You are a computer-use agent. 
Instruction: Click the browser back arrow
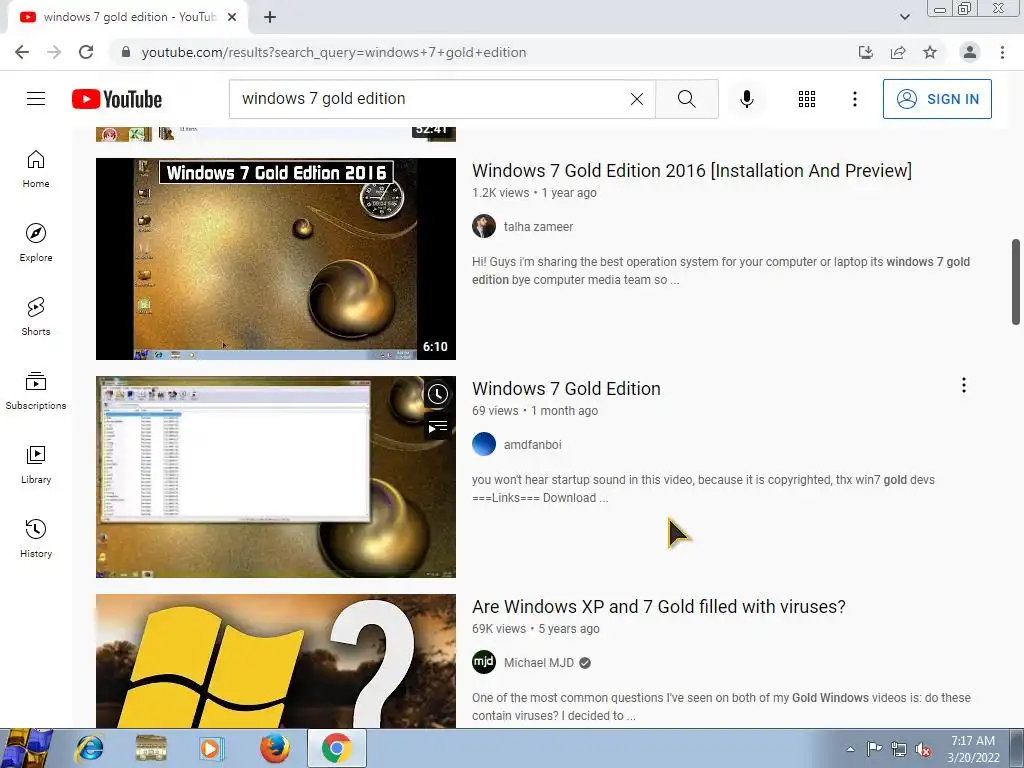click(22, 52)
